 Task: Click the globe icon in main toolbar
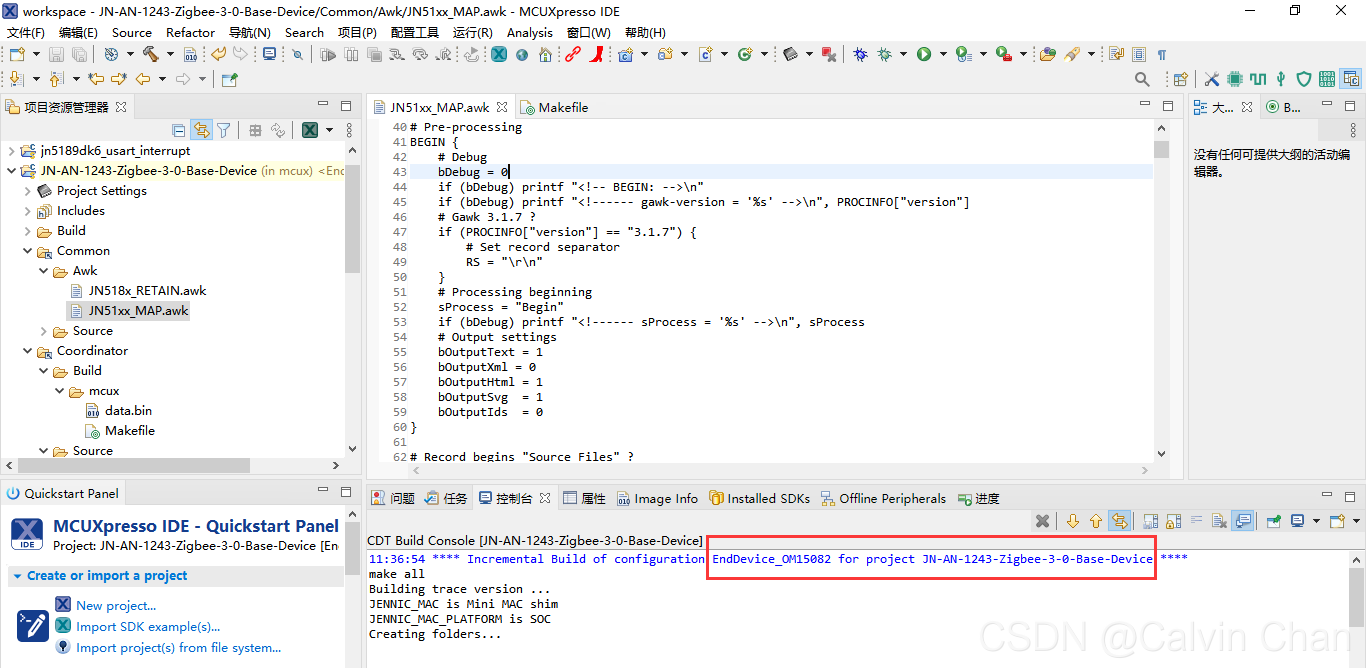(522, 55)
